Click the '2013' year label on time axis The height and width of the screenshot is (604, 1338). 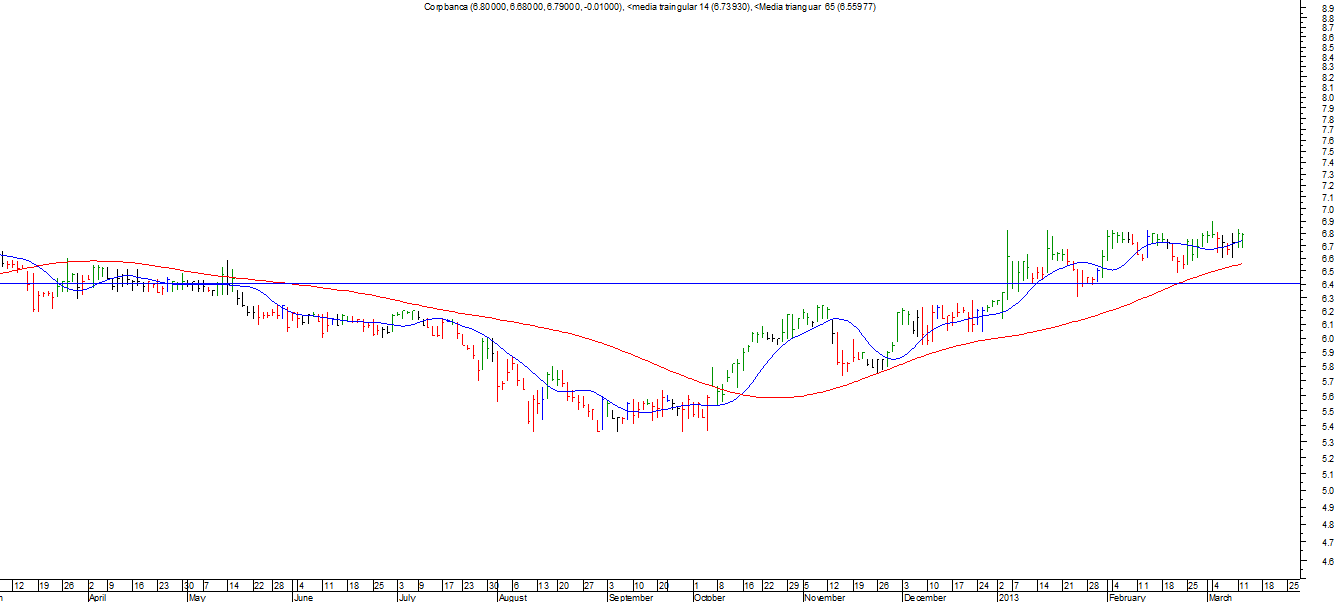1009,597
